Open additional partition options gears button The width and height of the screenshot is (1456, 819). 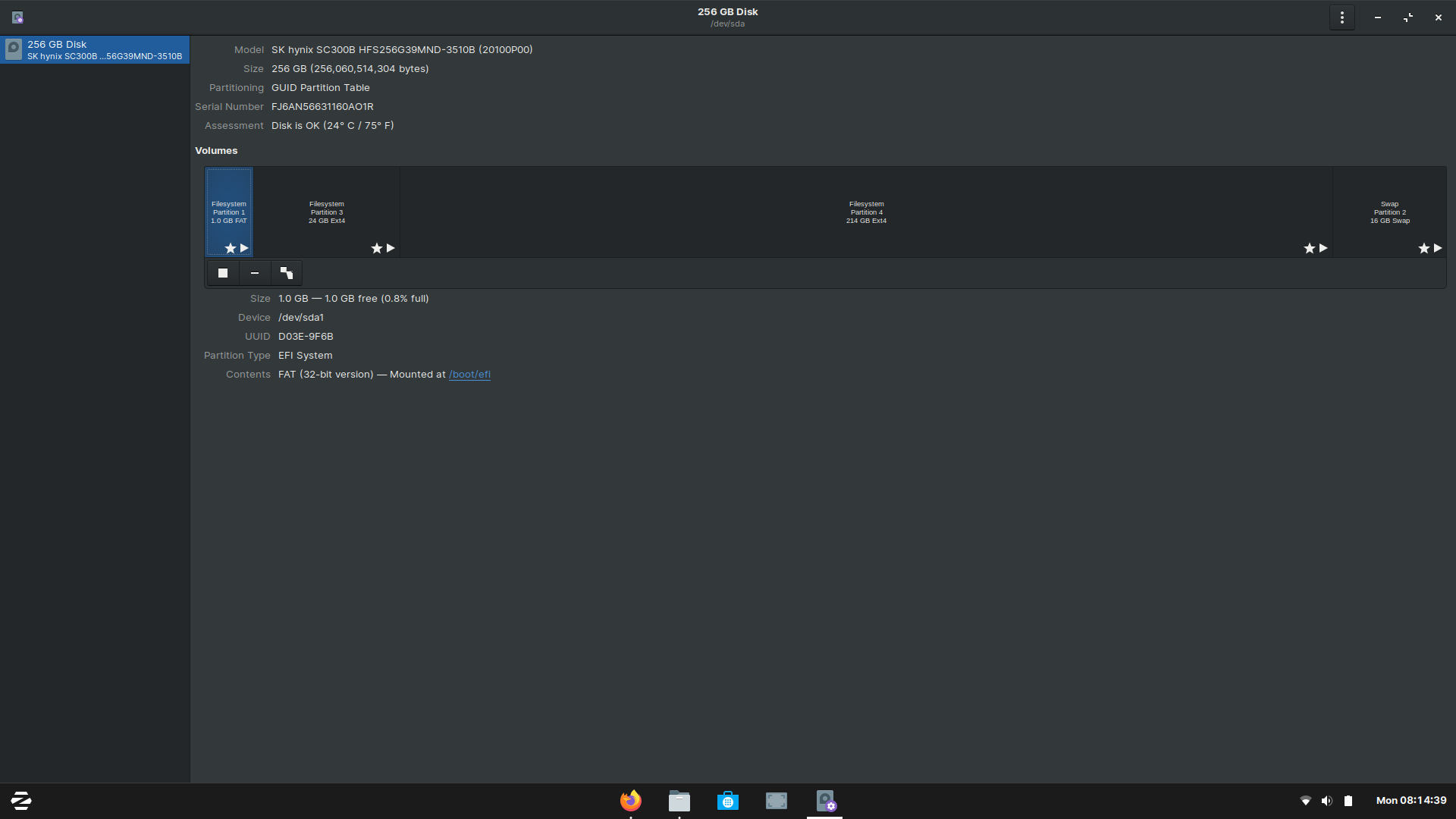287,273
